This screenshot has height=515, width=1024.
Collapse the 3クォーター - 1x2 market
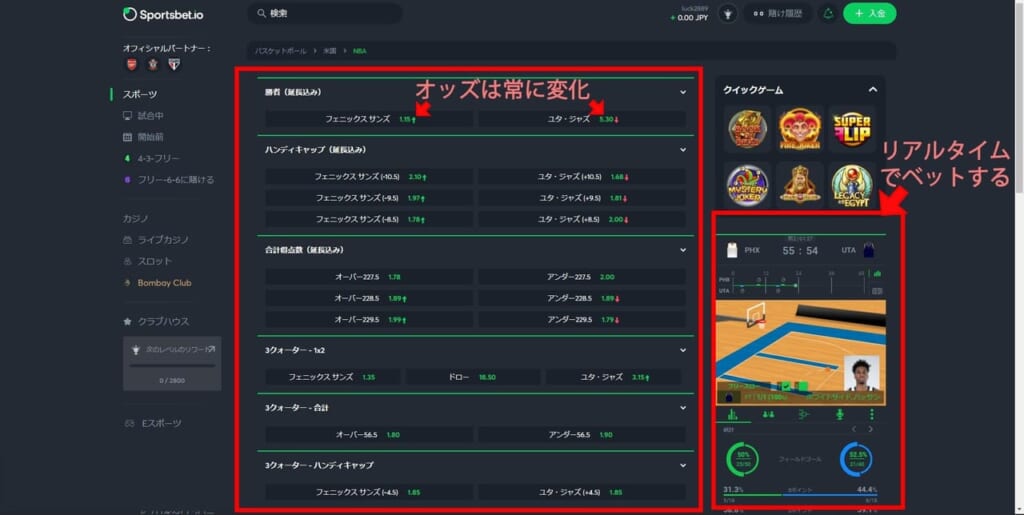click(x=683, y=351)
